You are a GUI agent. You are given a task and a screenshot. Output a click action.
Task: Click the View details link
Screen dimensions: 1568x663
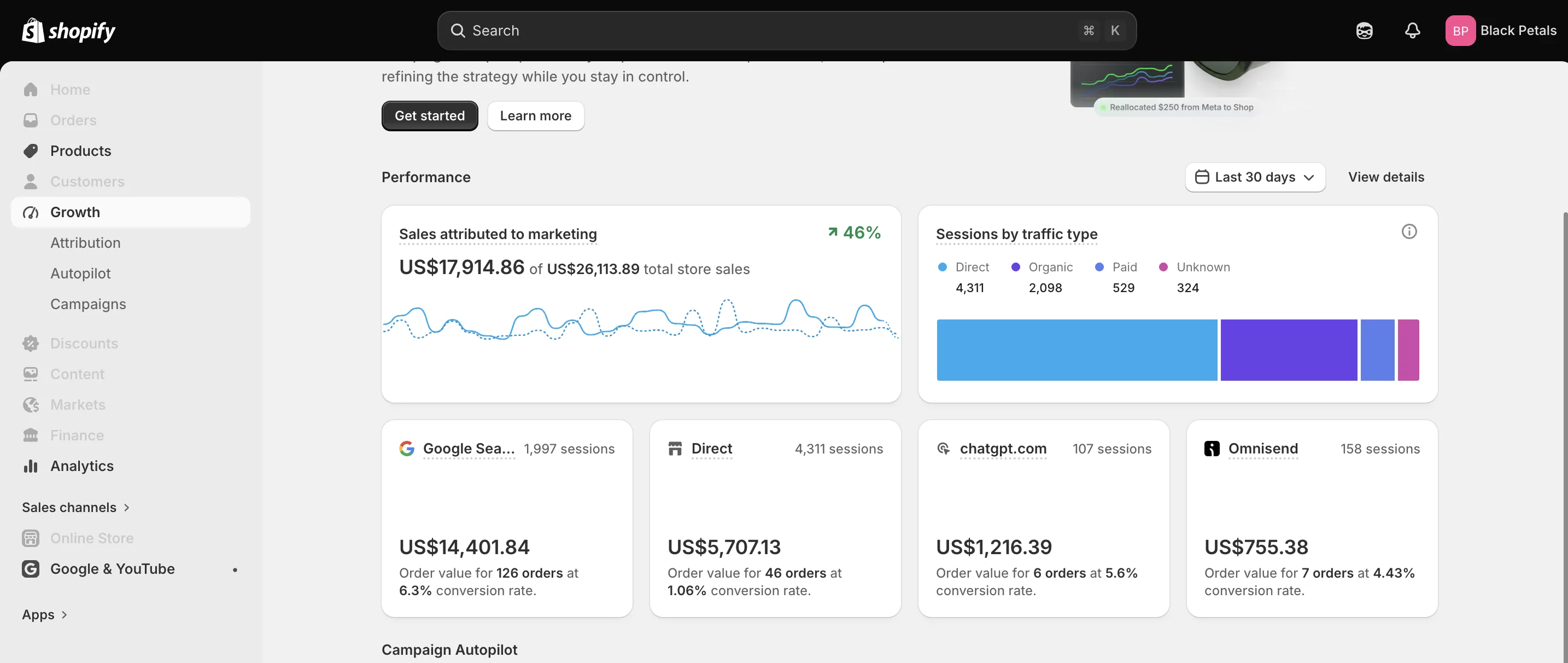1386,177
